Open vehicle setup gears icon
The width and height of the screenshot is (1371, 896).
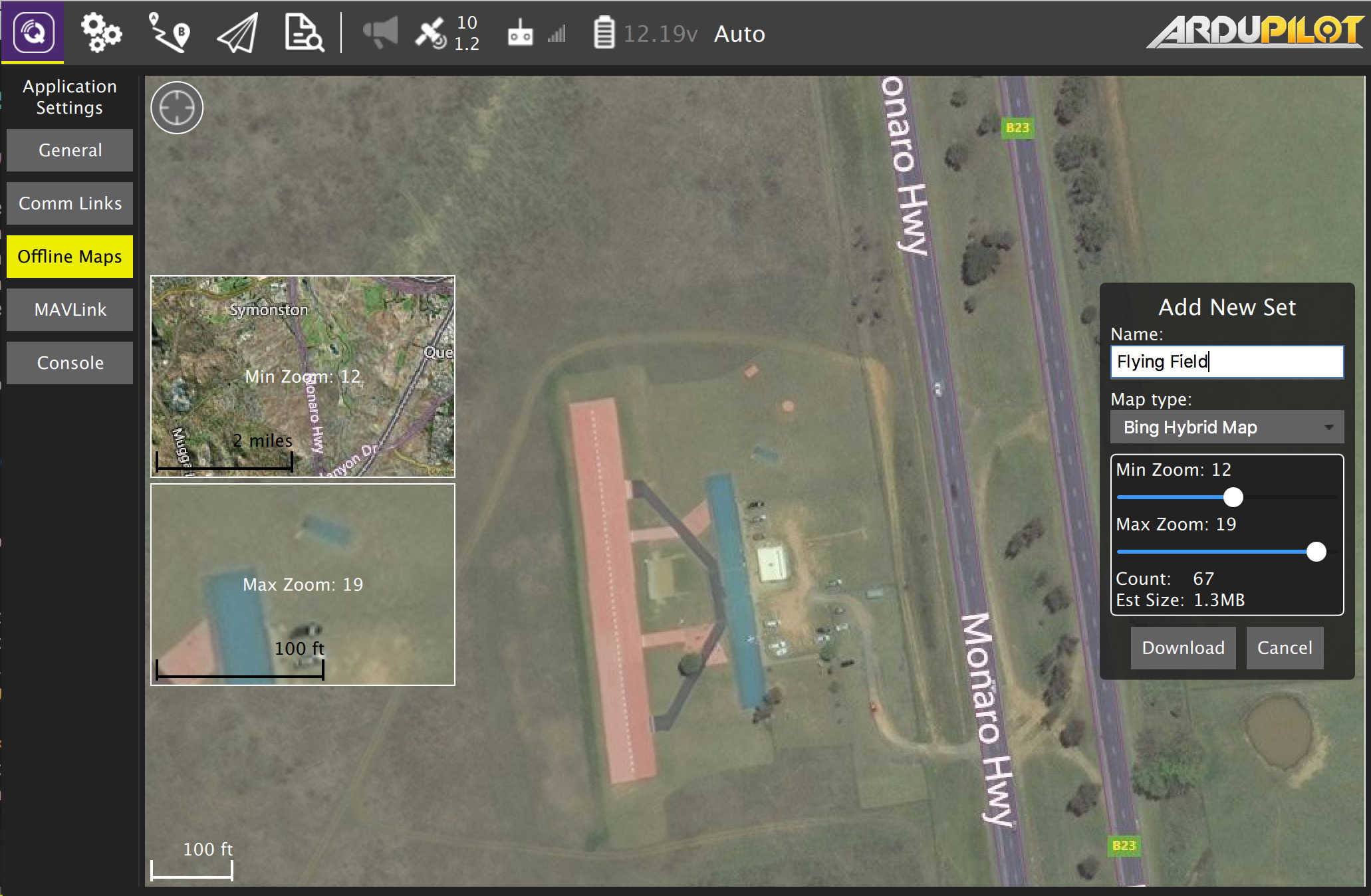pyautogui.click(x=101, y=33)
